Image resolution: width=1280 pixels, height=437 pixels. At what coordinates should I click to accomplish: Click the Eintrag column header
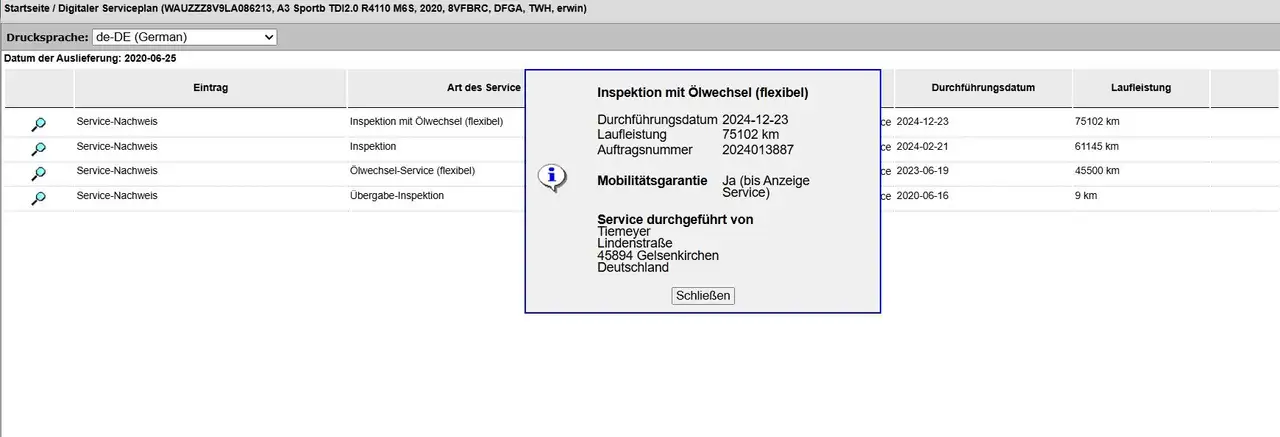pyautogui.click(x=210, y=88)
